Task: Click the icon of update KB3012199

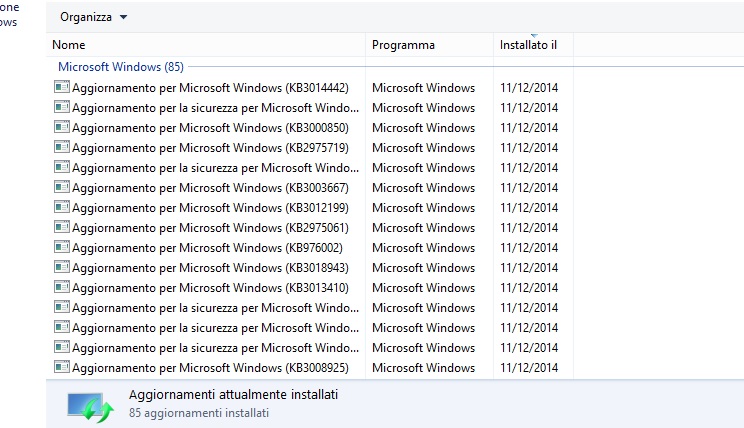Action: (62, 207)
